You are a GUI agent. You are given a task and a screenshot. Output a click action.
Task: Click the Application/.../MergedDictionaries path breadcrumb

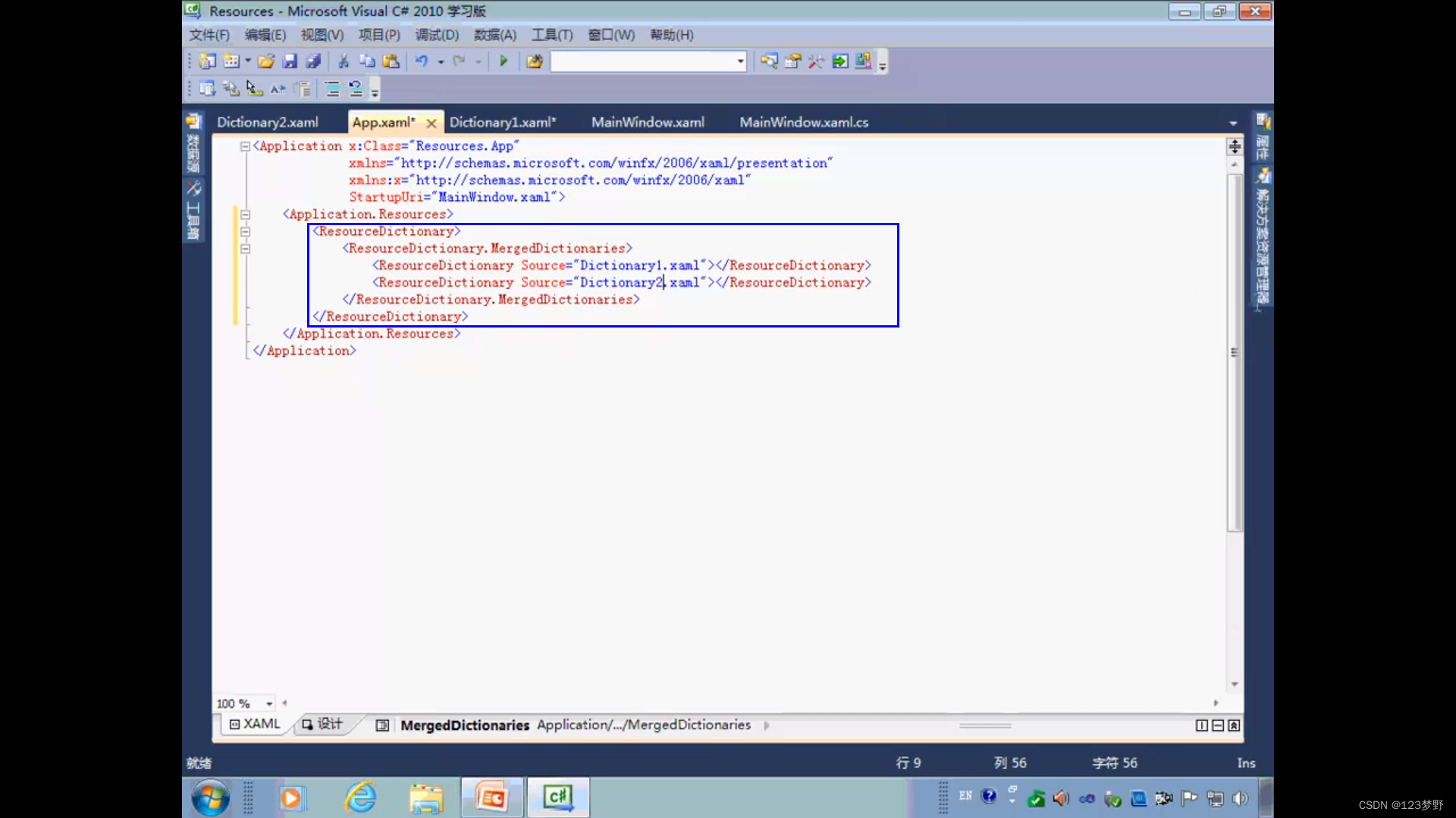point(644,725)
